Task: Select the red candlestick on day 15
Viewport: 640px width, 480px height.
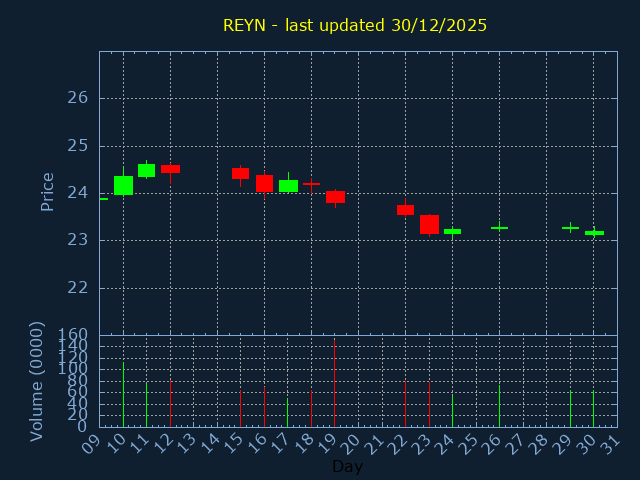Action: 241,173
